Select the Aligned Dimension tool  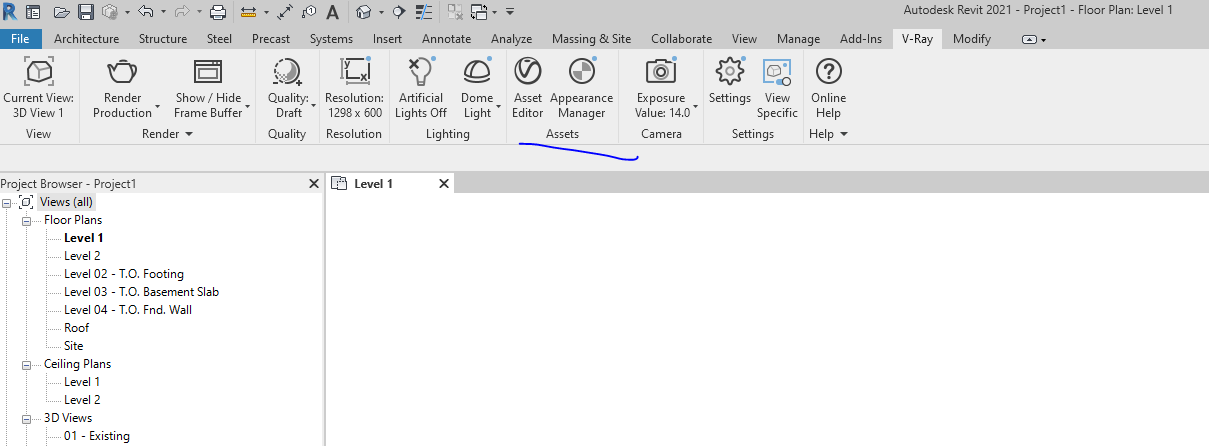[x=285, y=12]
